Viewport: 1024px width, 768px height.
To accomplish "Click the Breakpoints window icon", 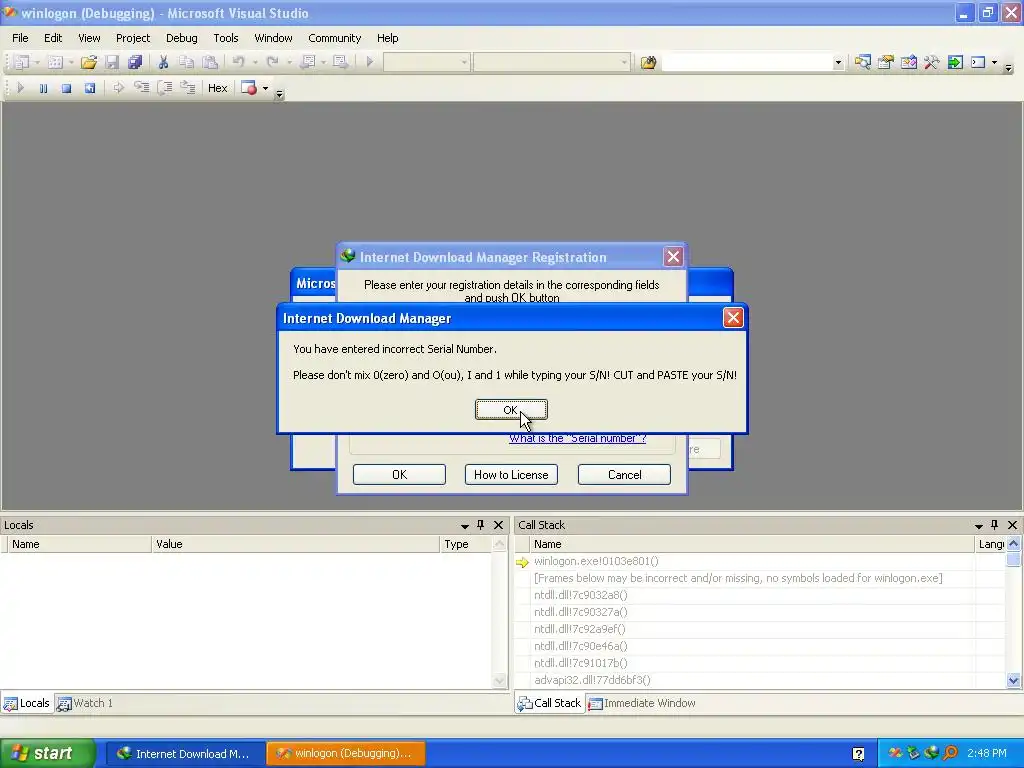I will (x=249, y=88).
